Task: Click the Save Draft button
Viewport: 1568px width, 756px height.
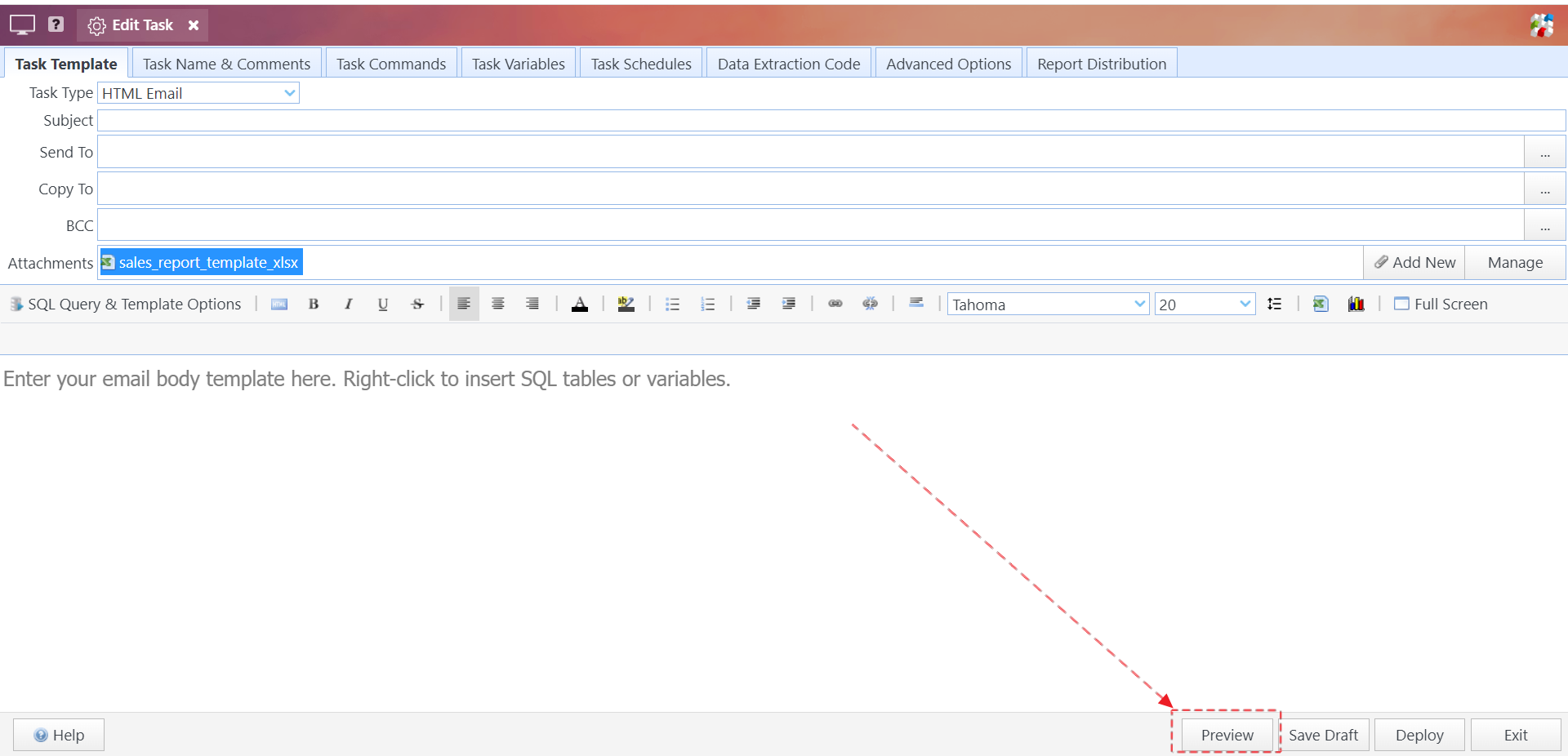Action: pyautogui.click(x=1323, y=735)
